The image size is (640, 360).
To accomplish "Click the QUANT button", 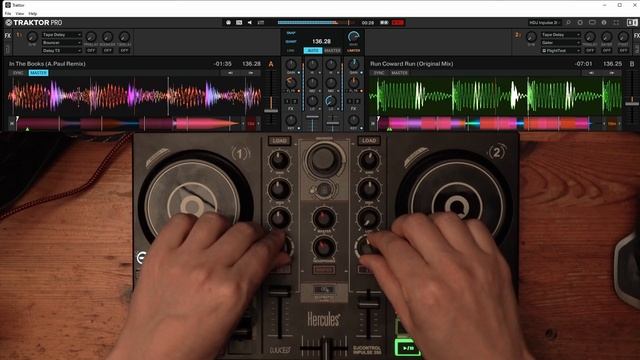I will pos(291,41).
